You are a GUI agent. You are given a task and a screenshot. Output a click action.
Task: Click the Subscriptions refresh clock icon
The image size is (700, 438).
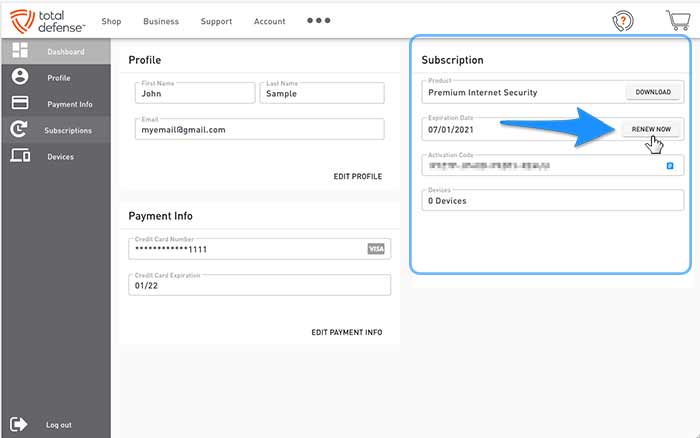(x=19, y=129)
